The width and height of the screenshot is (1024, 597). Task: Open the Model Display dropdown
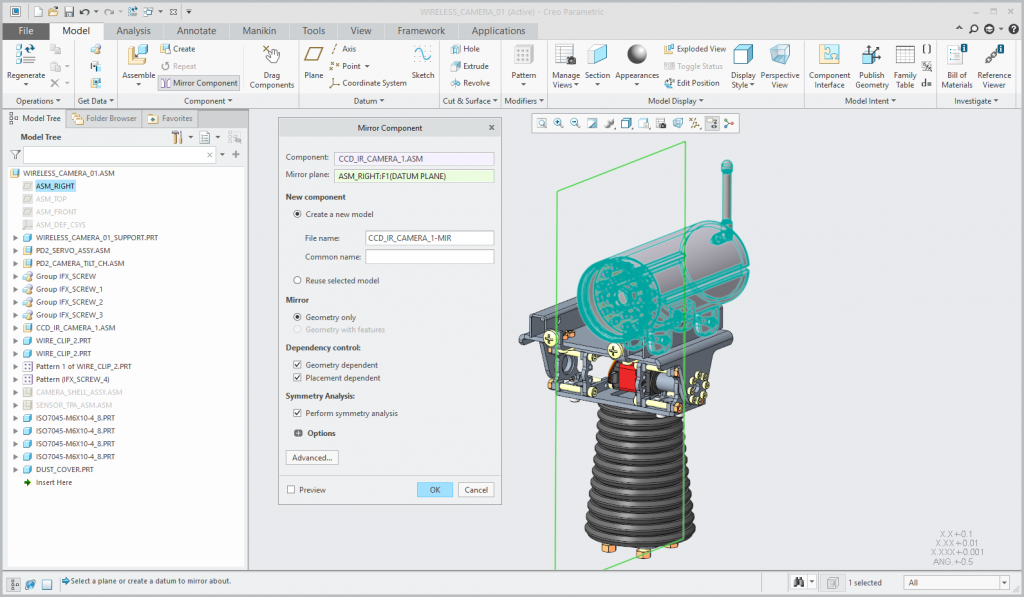[x=675, y=101]
